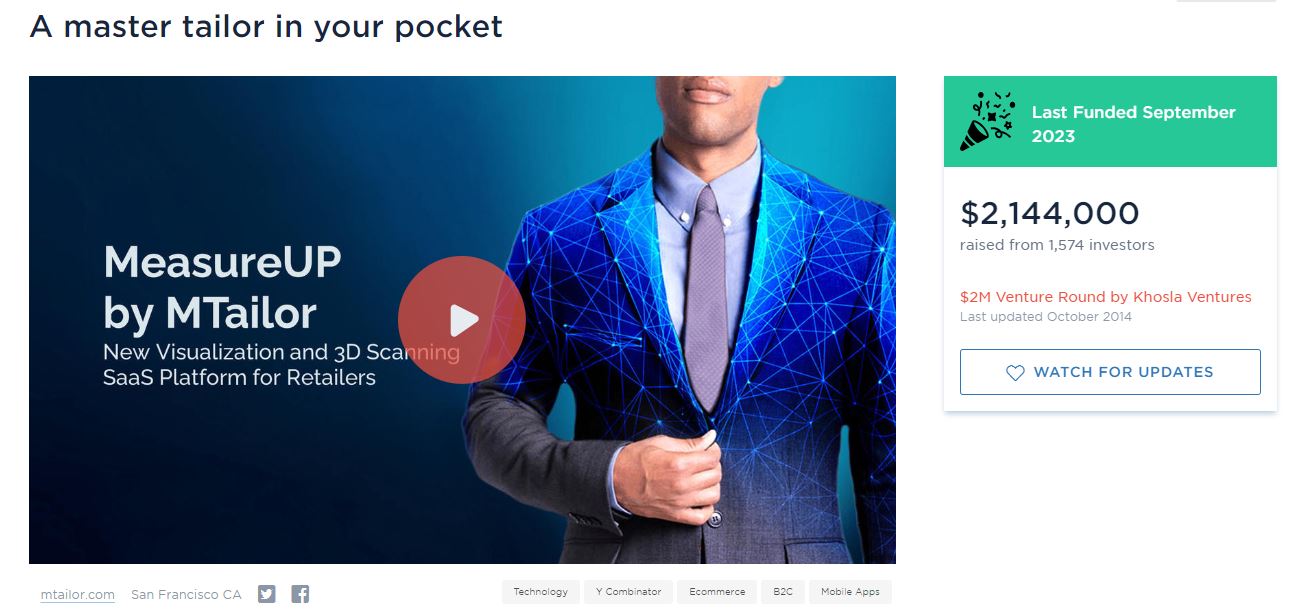This screenshot has width=1298, height=613.
Task: Play the MeasureUP by MTailor video
Action: pyautogui.click(x=462, y=320)
